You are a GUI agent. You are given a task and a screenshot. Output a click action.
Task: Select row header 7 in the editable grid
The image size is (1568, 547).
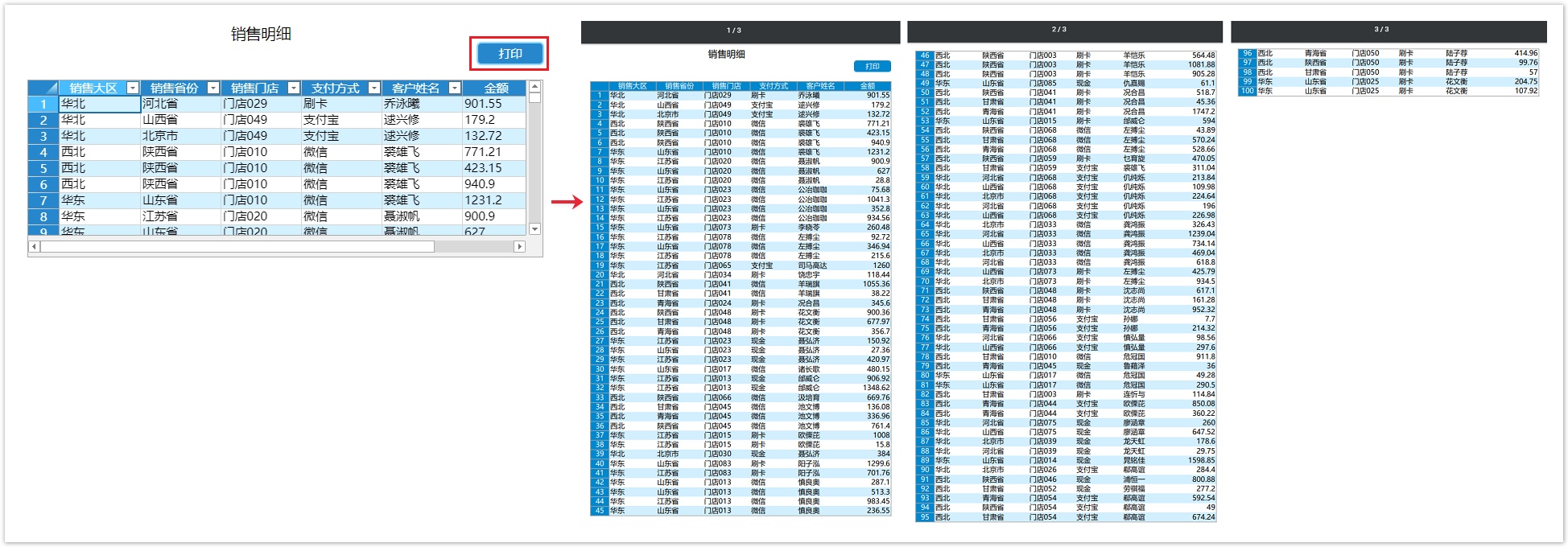pos(43,200)
